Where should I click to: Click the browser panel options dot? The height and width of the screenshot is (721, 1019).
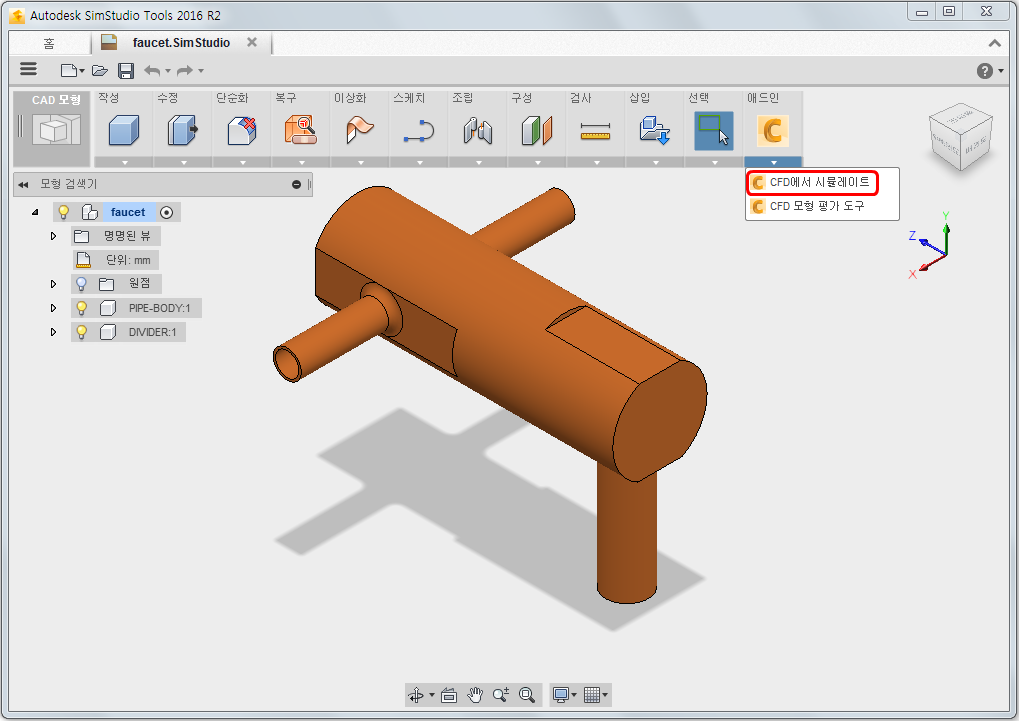point(296,185)
